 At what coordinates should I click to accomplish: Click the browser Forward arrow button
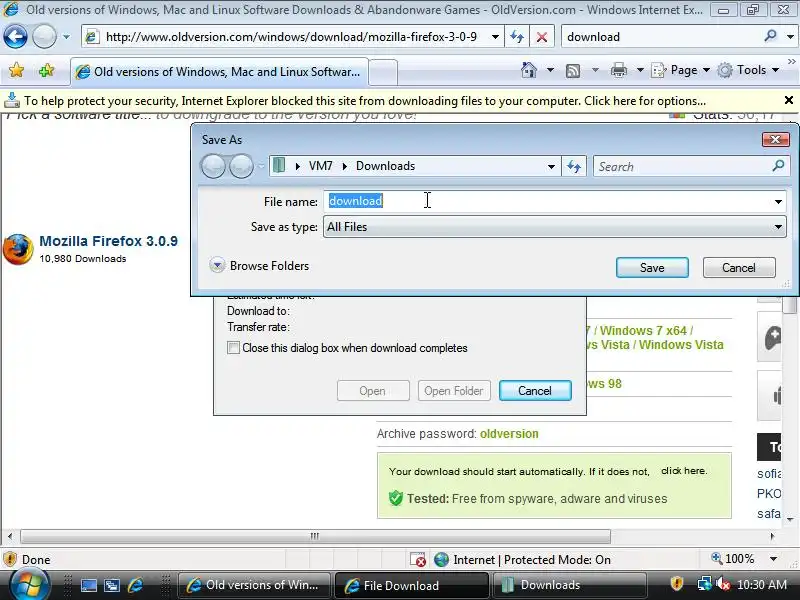44,37
